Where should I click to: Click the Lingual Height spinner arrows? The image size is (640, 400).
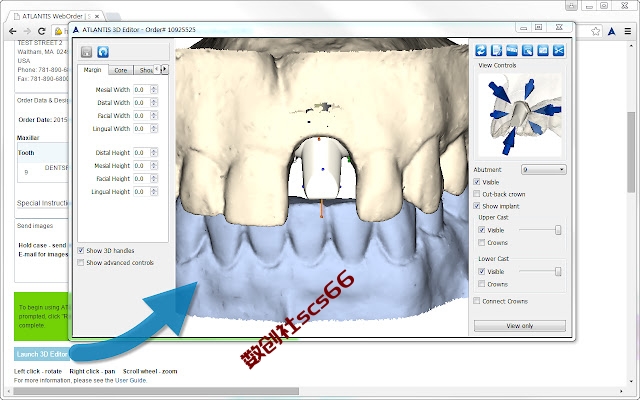click(154, 191)
